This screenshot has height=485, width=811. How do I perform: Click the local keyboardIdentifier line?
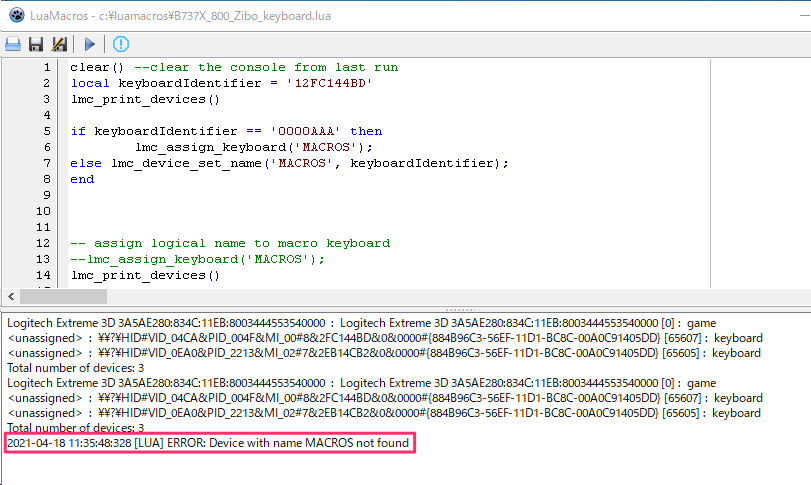[x=221, y=83]
